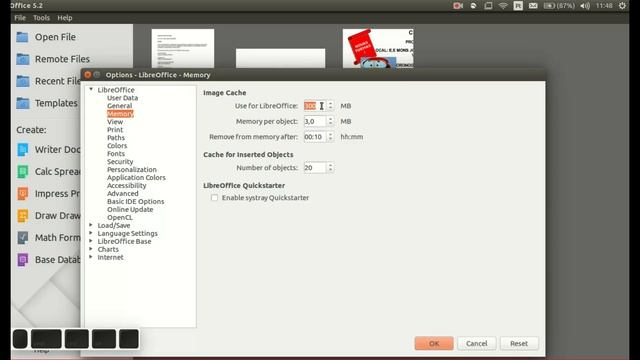Select Colors in options tree
The image size is (640, 360).
click(117, 146)
